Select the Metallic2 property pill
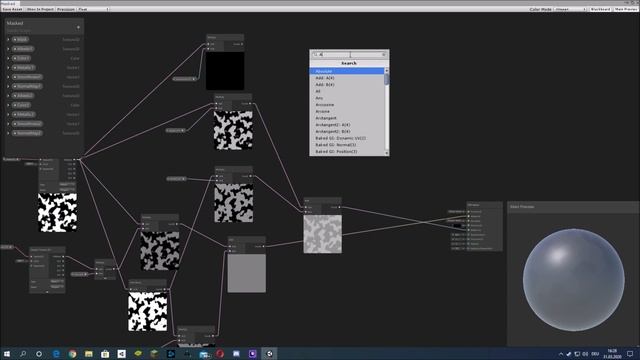 point(24,115)
